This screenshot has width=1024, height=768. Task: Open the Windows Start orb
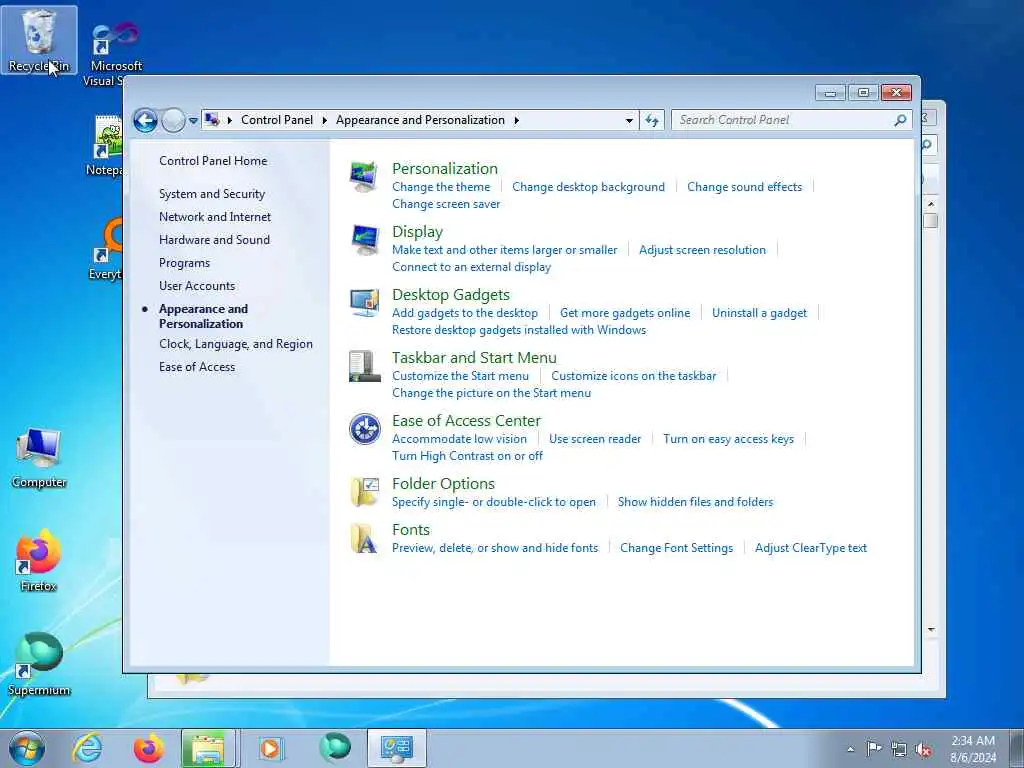[27, 748]
